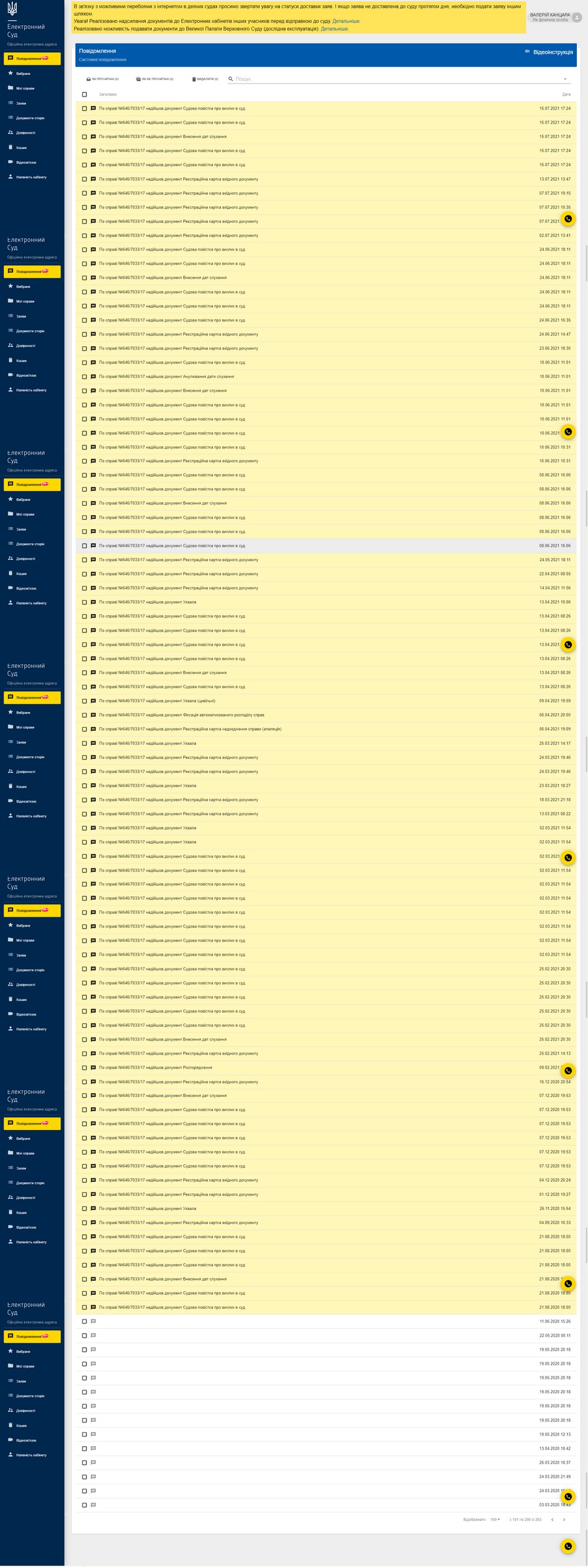Open the Відеоінструкція video guide
588x1568 pixels.
coord(553,52)
